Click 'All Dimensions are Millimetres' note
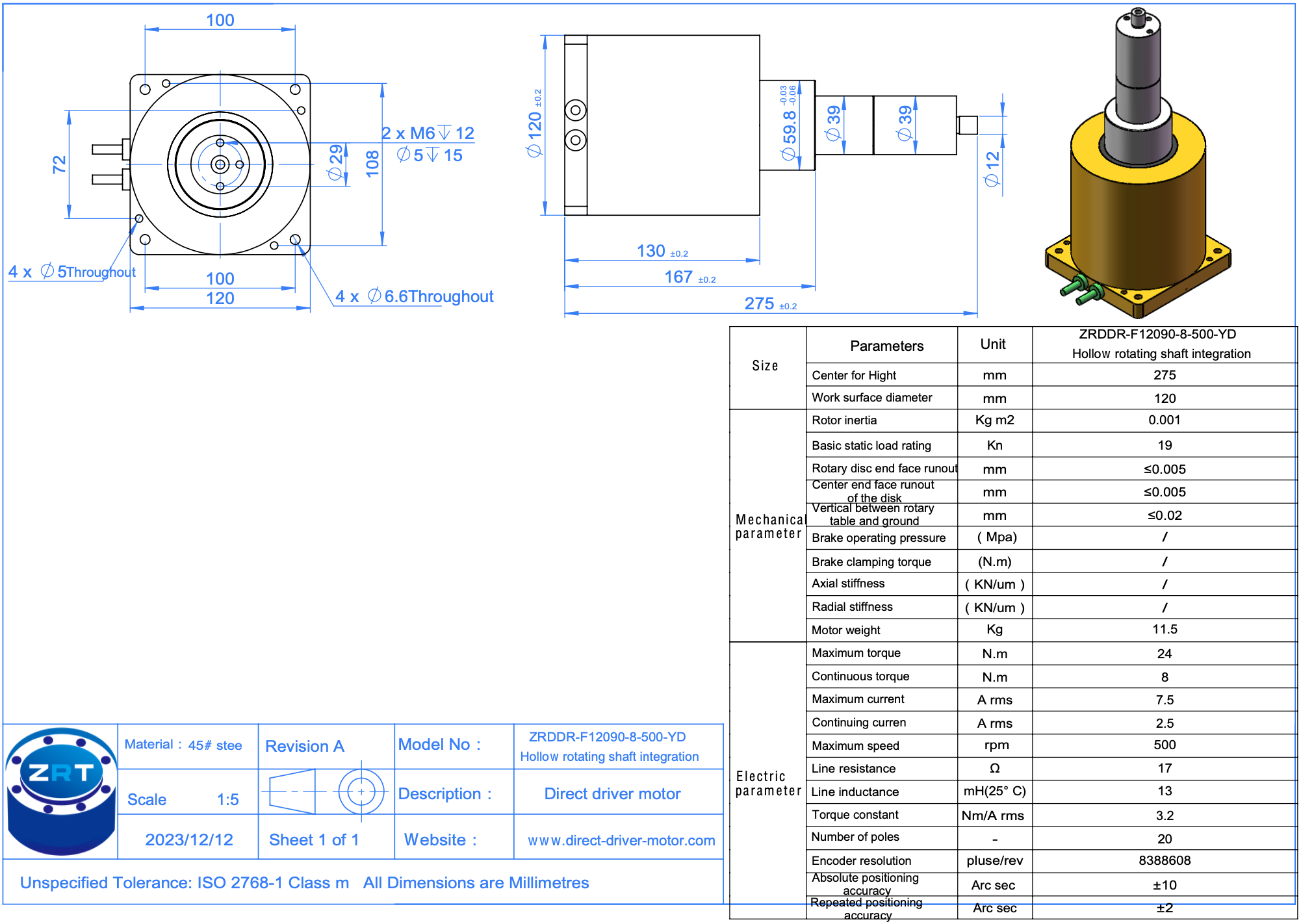Image resolution: width=1301 pixels, height=924 pixels. (476, 882)
